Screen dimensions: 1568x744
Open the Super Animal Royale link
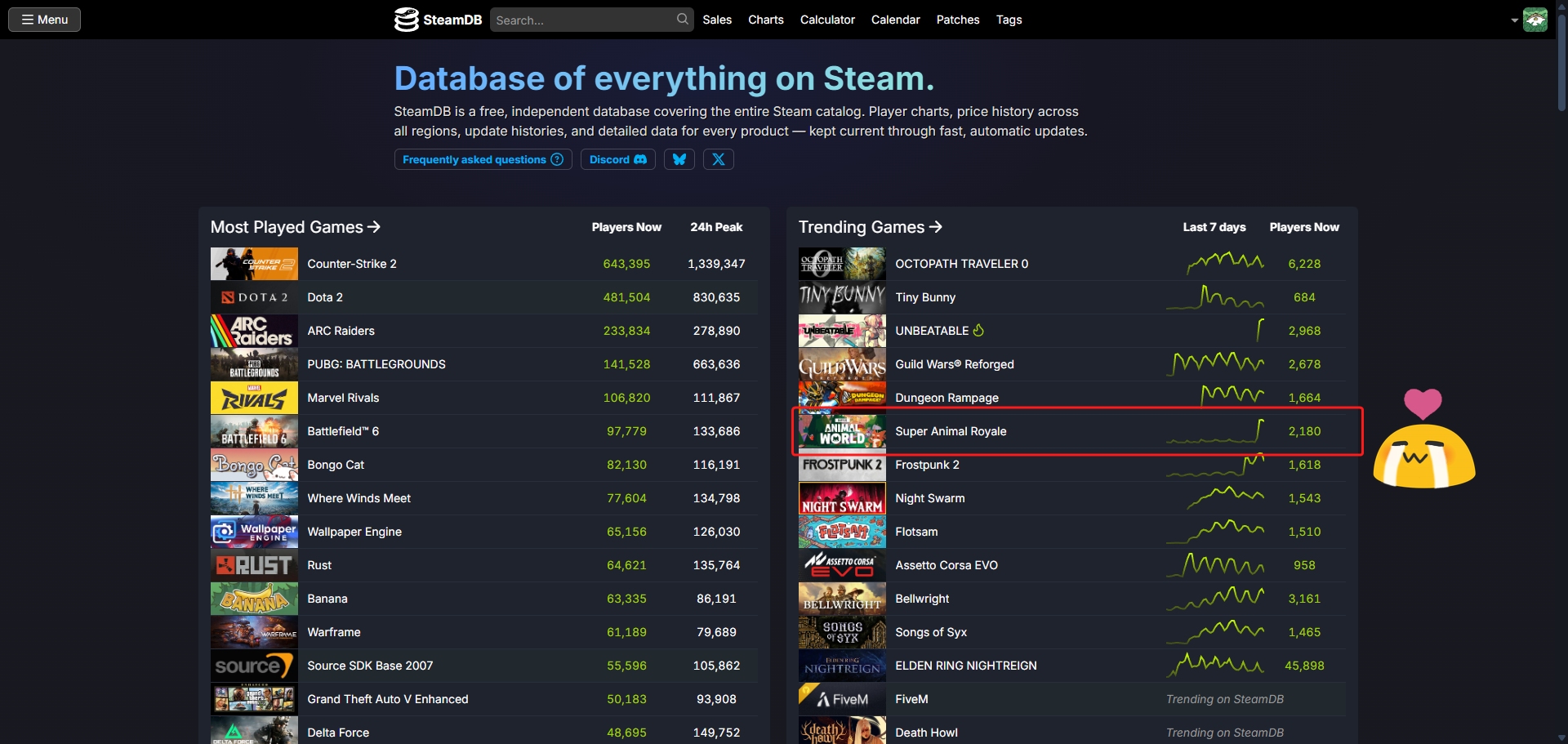tap(951, 431)
